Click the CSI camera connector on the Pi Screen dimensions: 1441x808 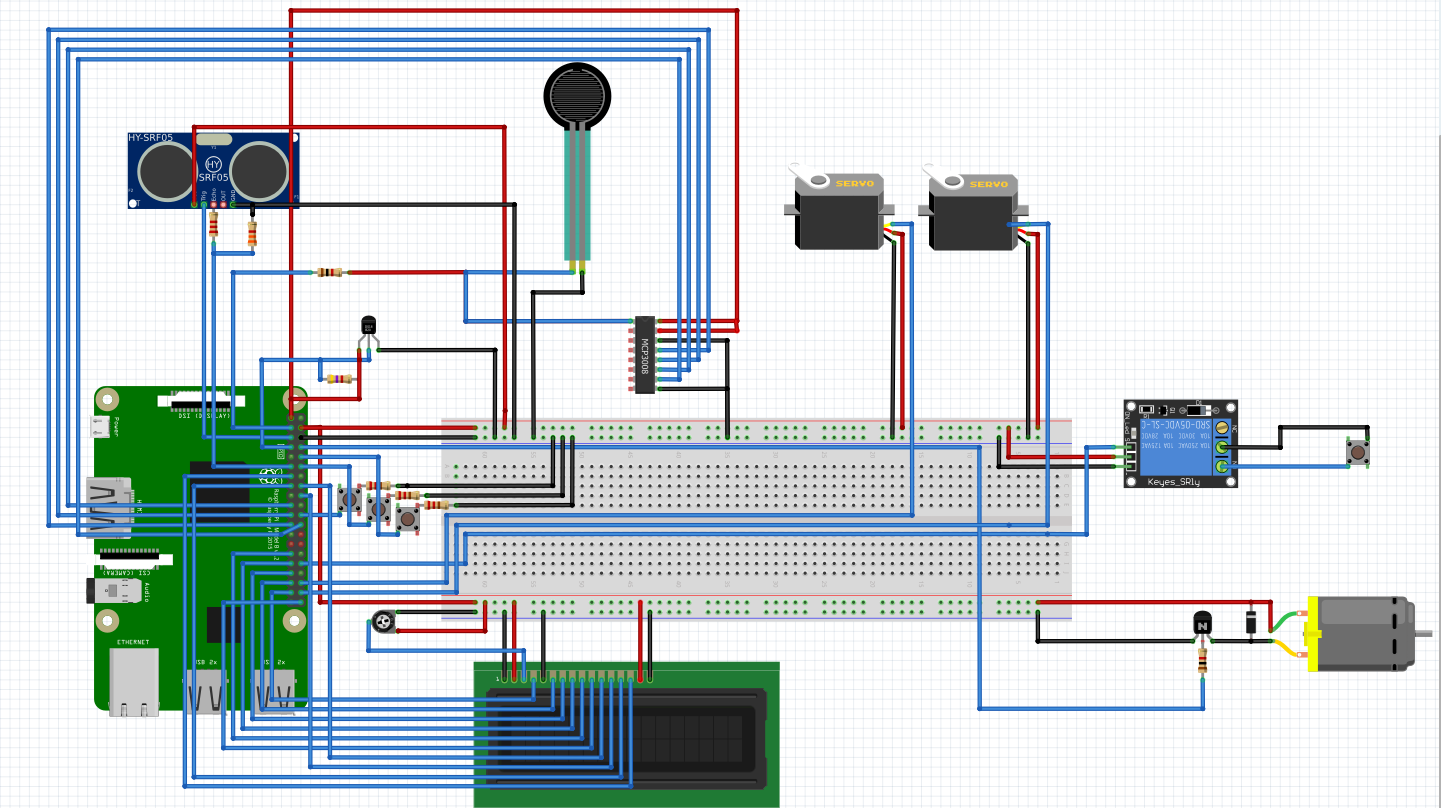[x=134, y=560]
